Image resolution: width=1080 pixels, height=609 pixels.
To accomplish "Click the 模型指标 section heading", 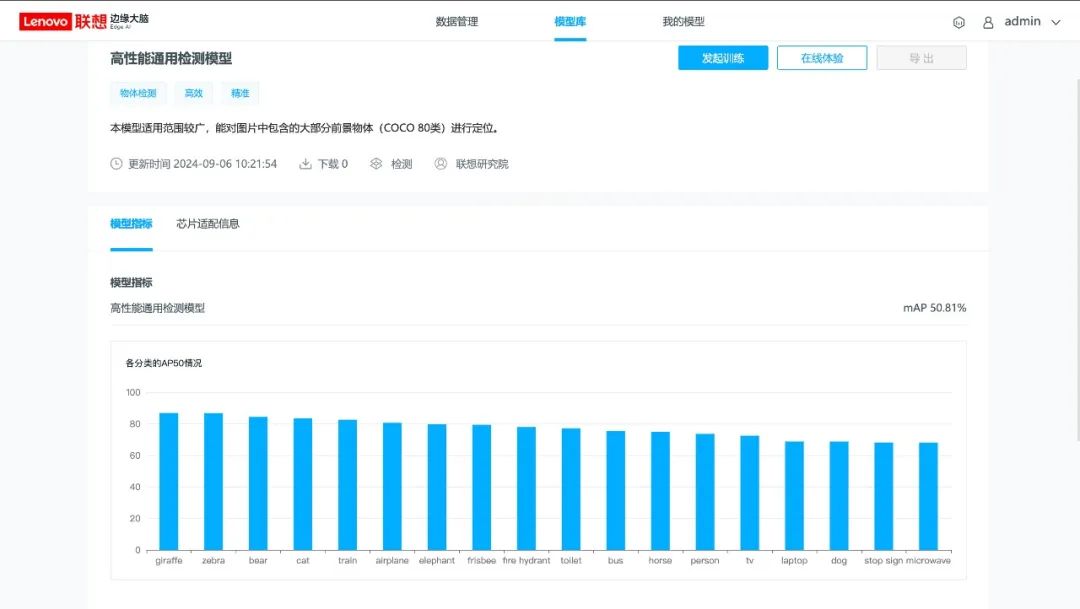I will (x=131, y=282).
